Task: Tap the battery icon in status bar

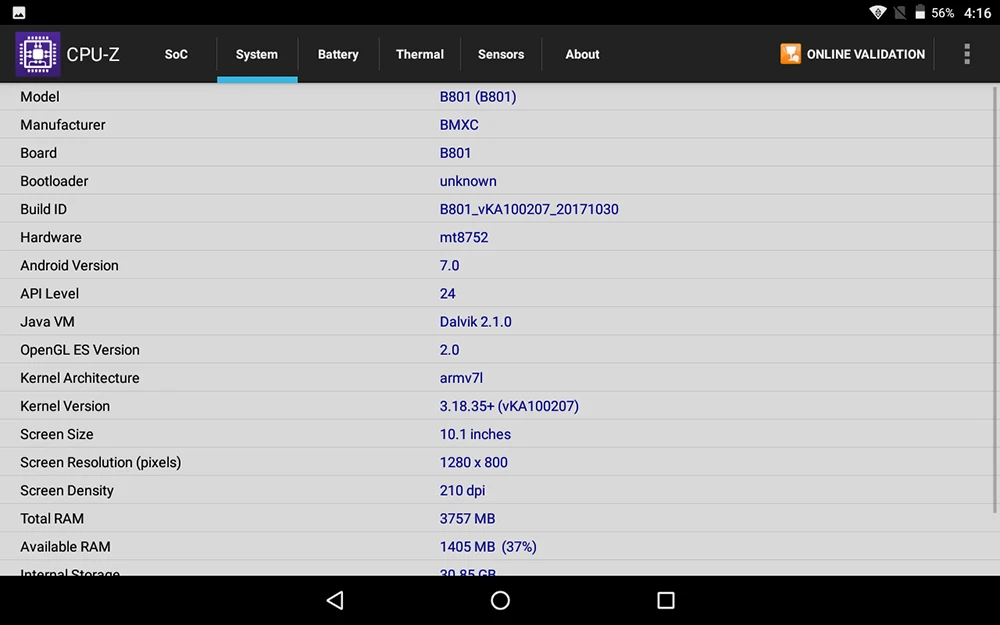Action: click(x=920, y=12)
